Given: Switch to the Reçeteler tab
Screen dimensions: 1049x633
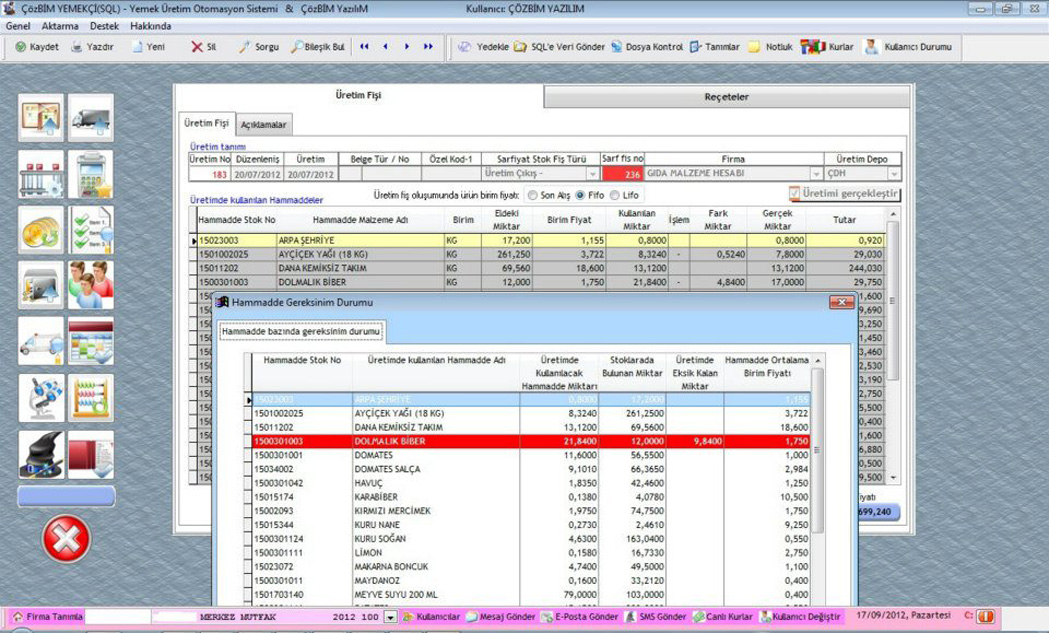Looking at the screenshot, I should [x=726, y=97].
